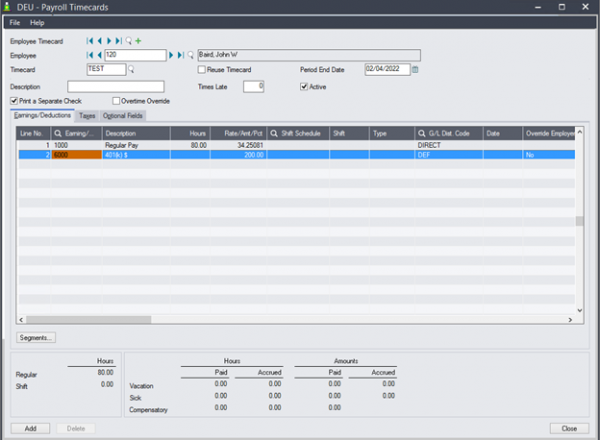This screenshot has width=600, height=440.
Task: Click the Times Late field
Action: 253,86
